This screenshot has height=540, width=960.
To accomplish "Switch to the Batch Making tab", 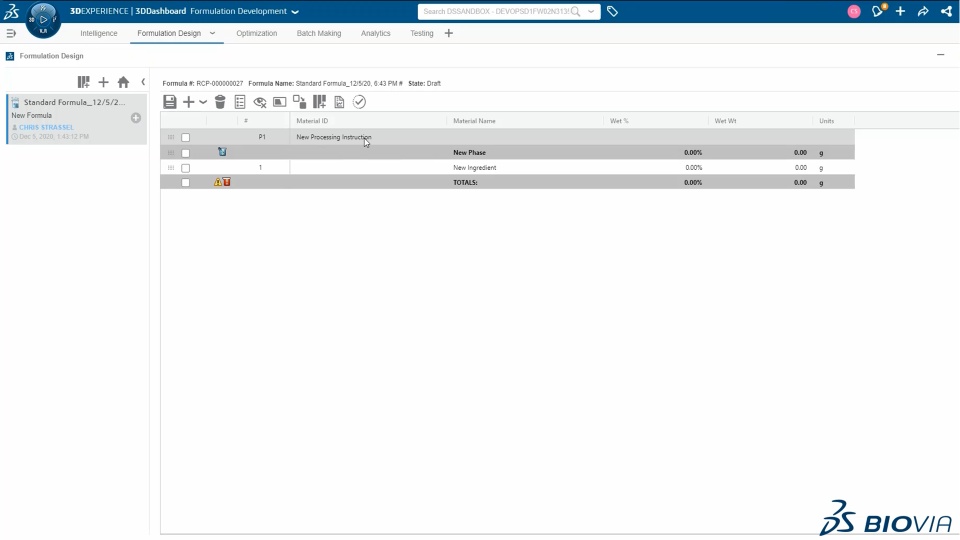I will (319, 33).
